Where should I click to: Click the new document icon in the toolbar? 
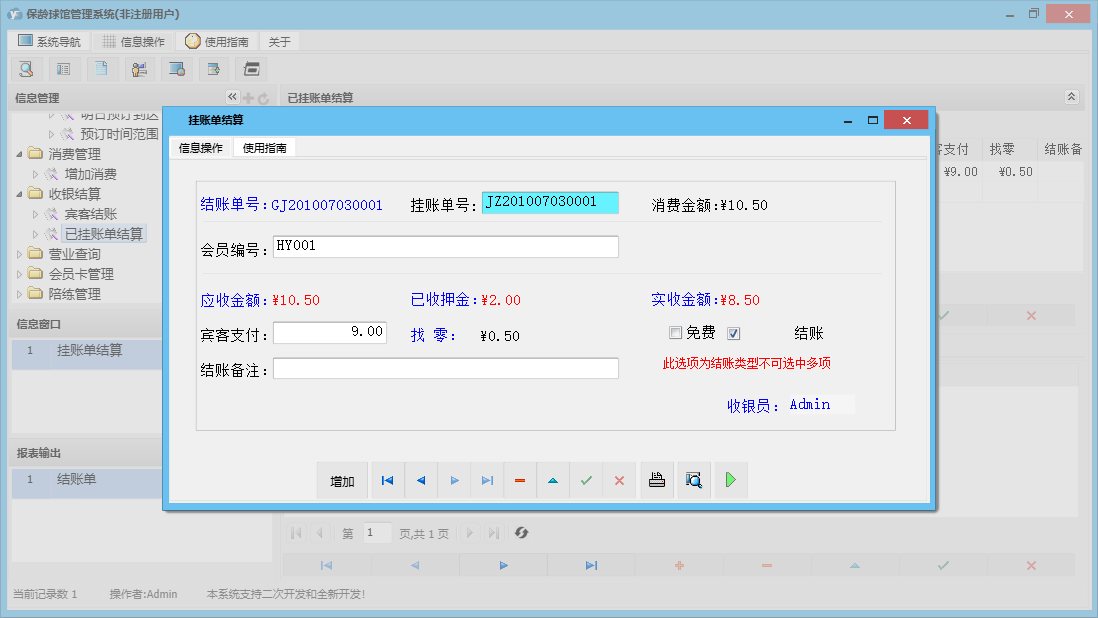(x=102, y=69)
